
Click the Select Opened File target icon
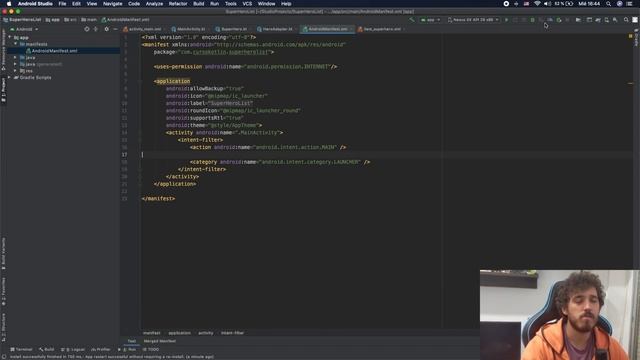tap(87, 29)
